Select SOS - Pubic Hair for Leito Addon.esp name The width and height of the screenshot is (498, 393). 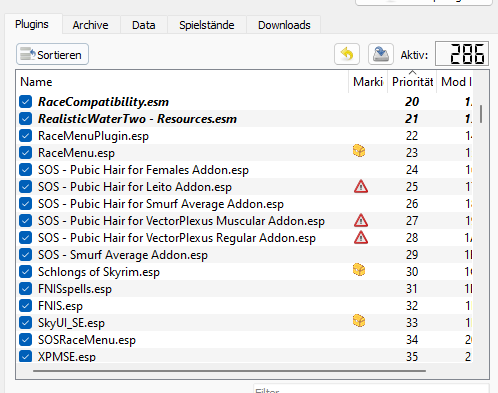tap(135, 187)
